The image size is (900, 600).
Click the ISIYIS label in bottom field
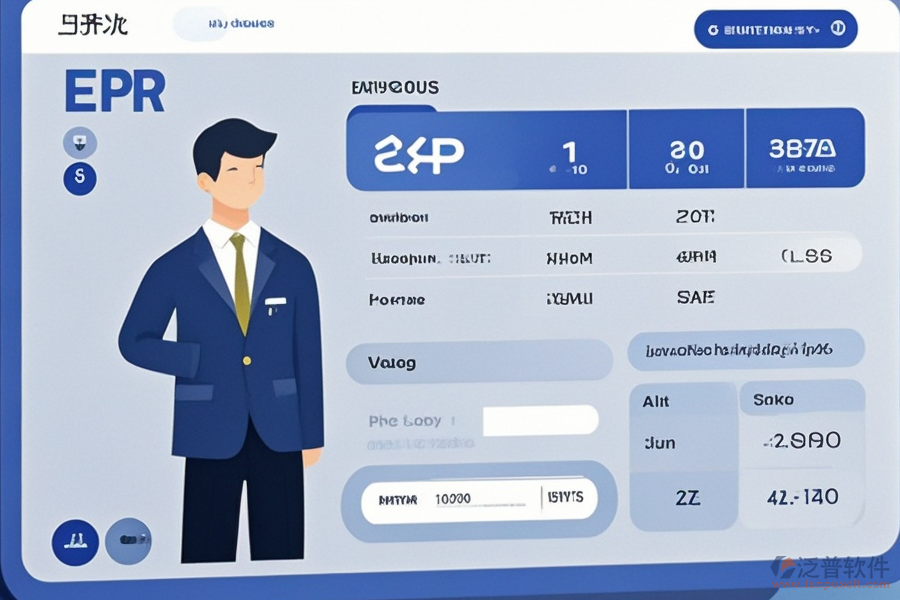click(x=565, y=497)
